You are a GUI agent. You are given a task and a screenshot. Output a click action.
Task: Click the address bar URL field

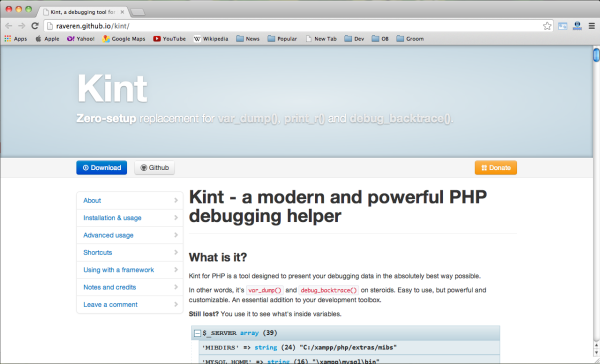tap(298, 26)
